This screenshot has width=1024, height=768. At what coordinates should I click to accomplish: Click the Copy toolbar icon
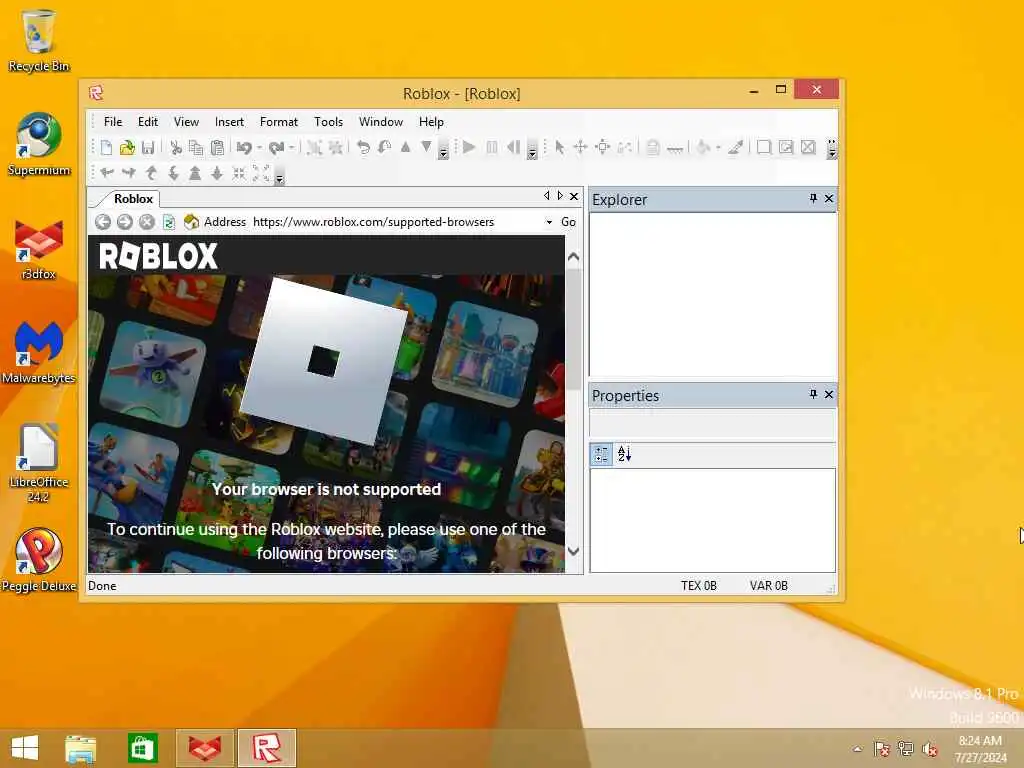[x=196, y=148]
